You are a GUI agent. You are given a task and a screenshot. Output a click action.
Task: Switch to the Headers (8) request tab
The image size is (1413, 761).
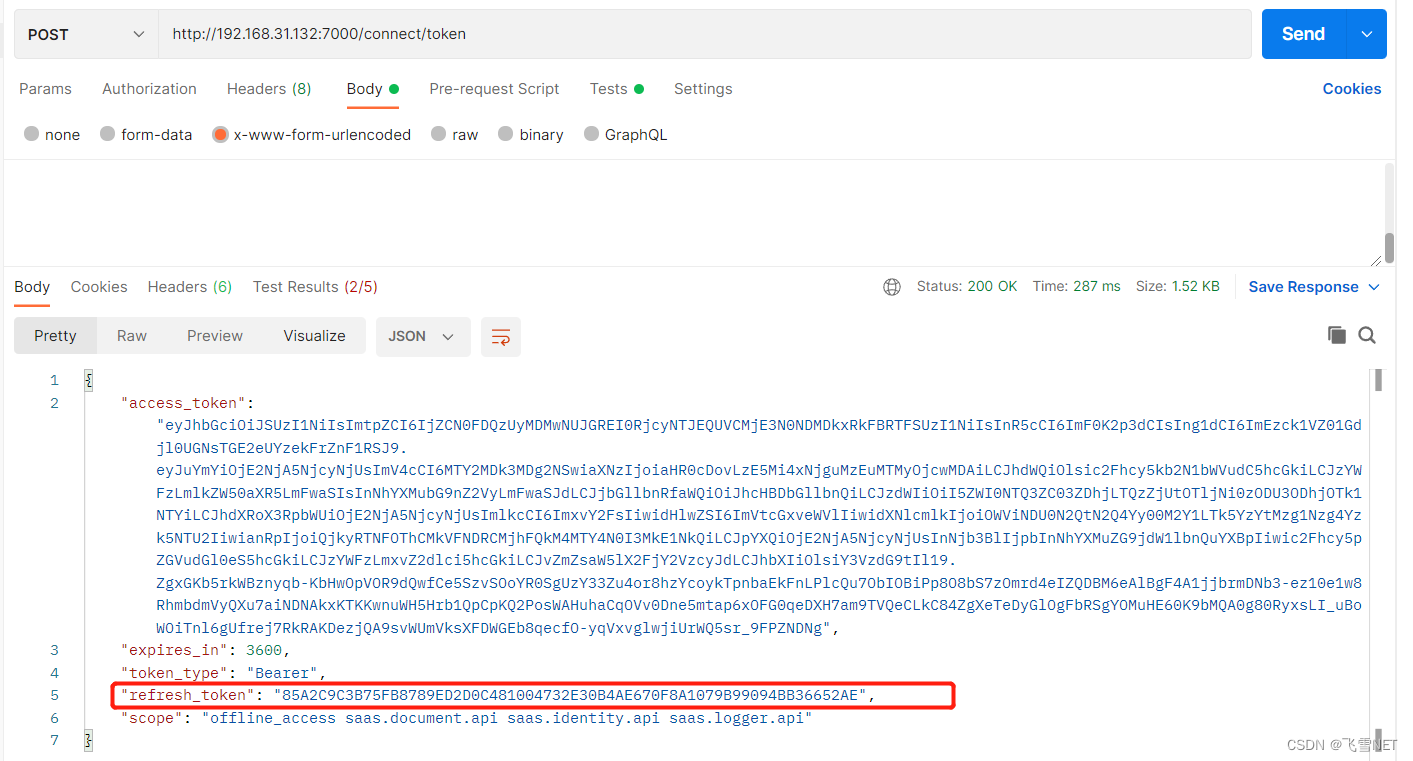tap(268, 89)
